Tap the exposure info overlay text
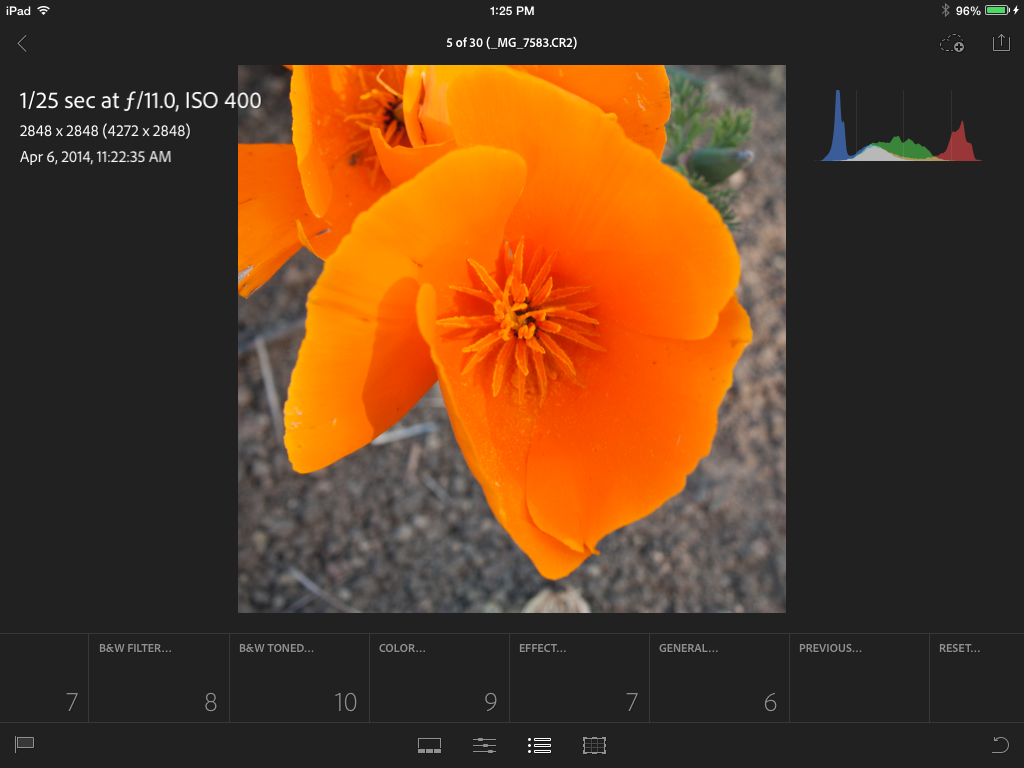The image size is (1024, 768). 140,101
